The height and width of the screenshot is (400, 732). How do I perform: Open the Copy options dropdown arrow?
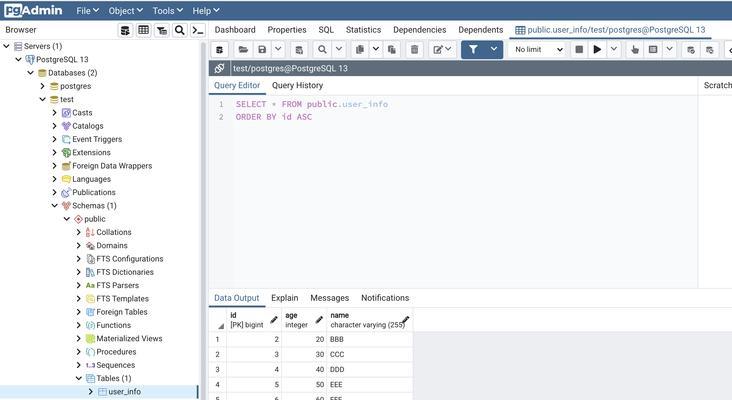click(x=376, y=49)
